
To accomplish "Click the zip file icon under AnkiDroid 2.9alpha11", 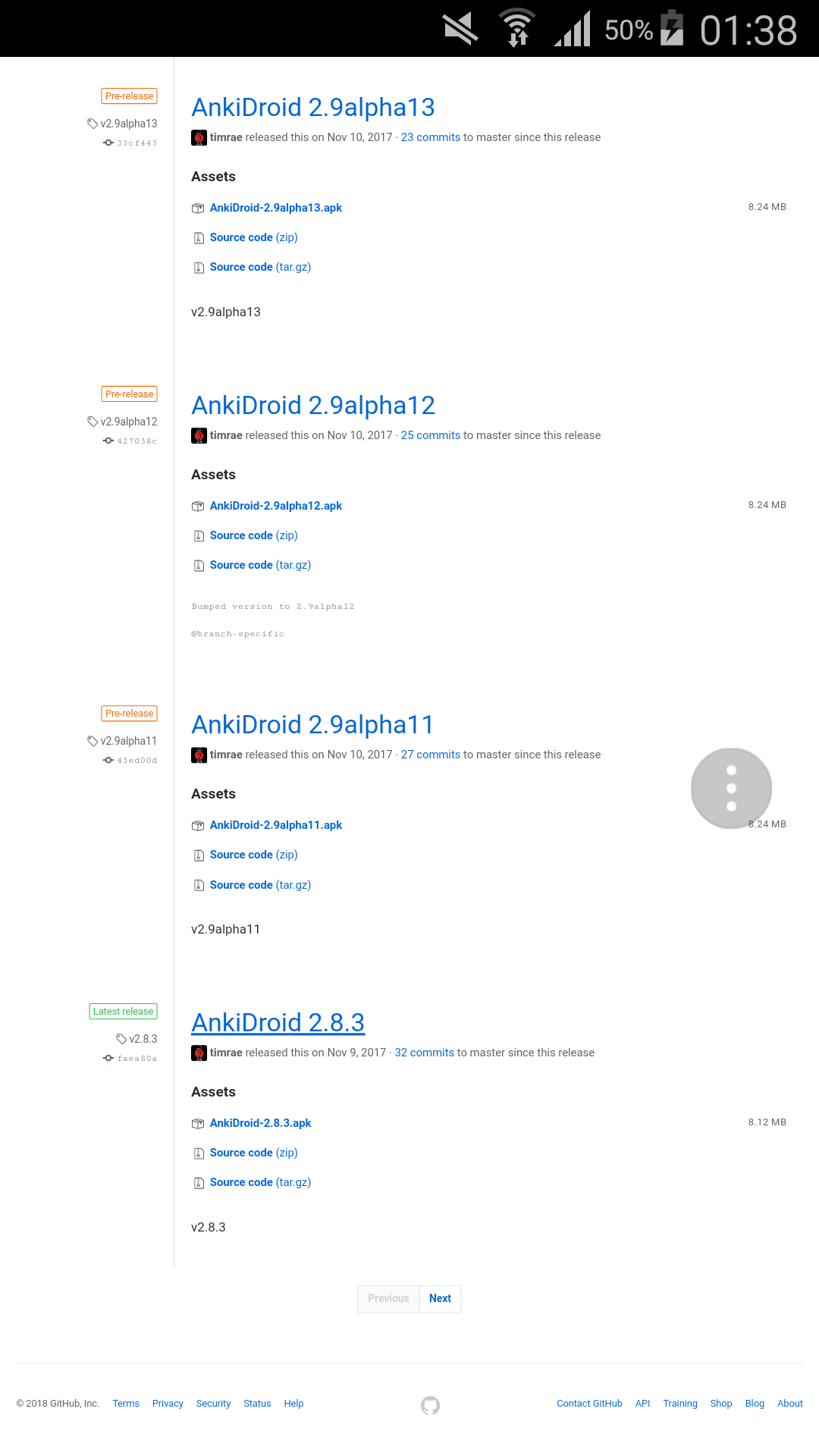I will click(x=199, y=855).
